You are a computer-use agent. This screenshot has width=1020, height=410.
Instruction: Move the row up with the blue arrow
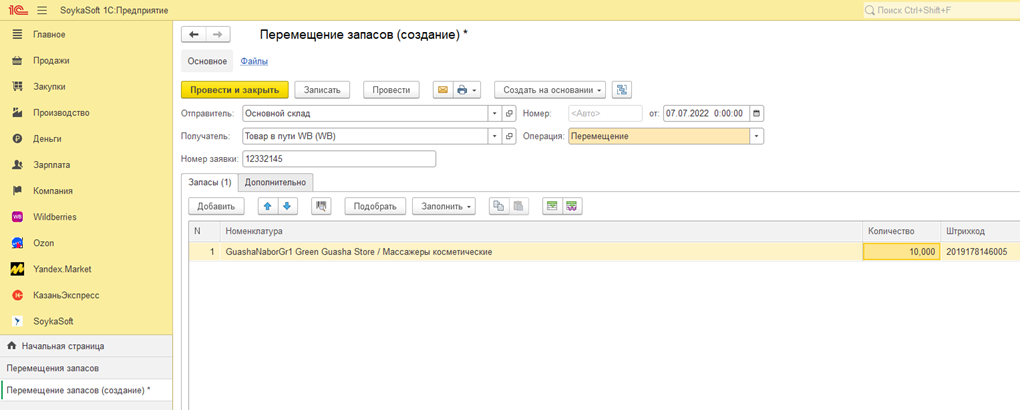coord(267,206)
